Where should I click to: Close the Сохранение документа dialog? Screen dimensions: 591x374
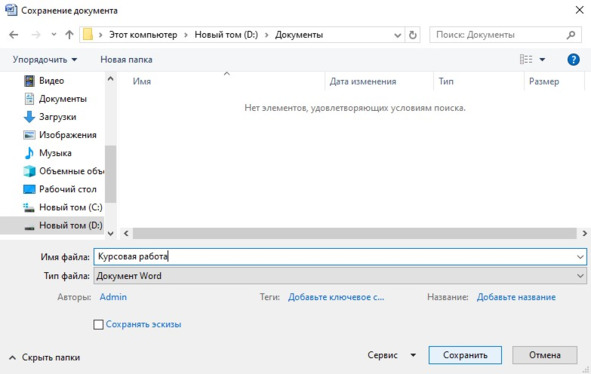click(x=580, y=10)
